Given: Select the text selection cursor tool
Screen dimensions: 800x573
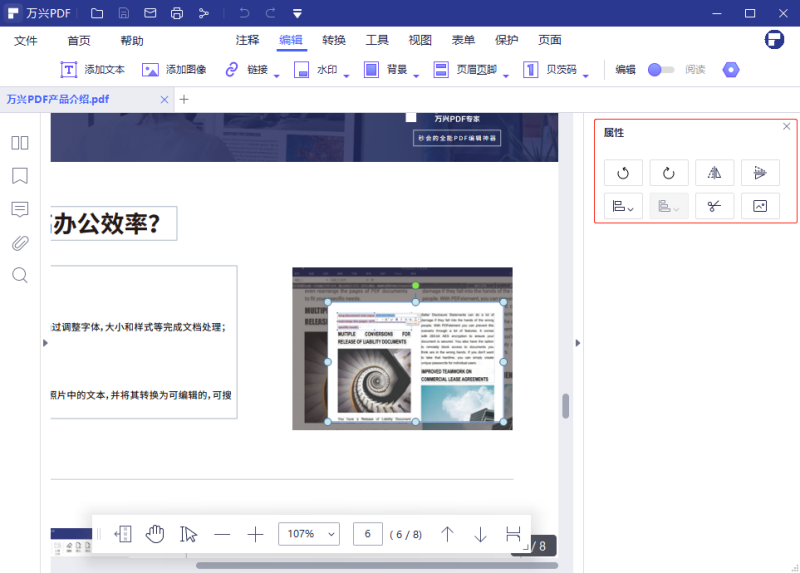Looking at the screenshot, I should coord(188,534).
